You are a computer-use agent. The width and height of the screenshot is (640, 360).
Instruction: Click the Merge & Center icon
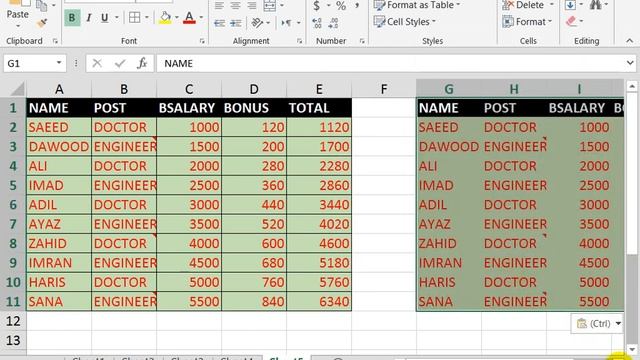pos(269,5)
